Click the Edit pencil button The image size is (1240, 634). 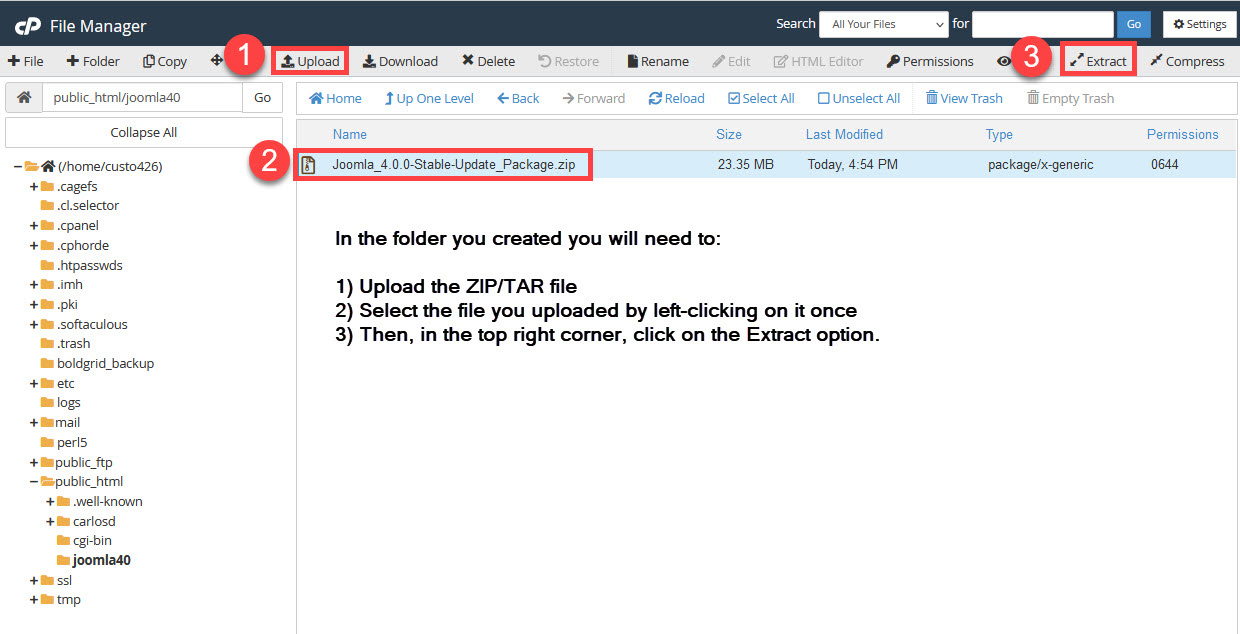731,61
